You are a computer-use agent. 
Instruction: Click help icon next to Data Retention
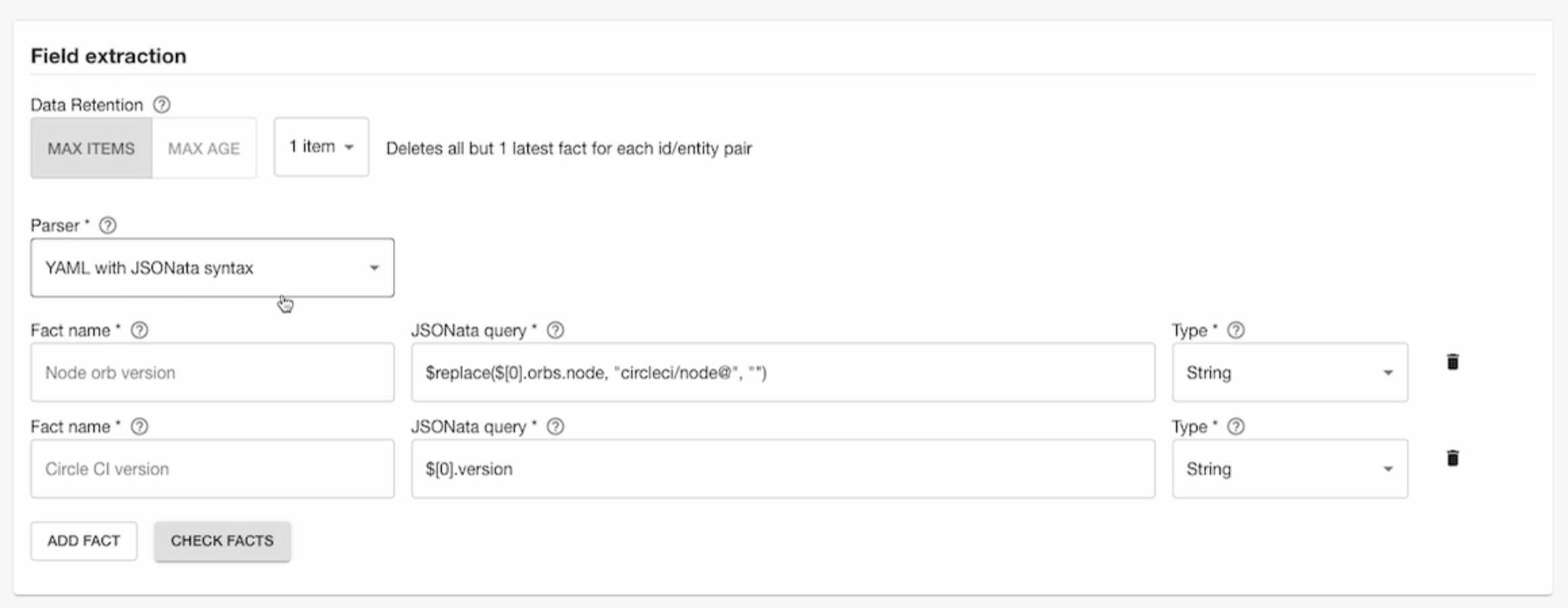[162, 105]
